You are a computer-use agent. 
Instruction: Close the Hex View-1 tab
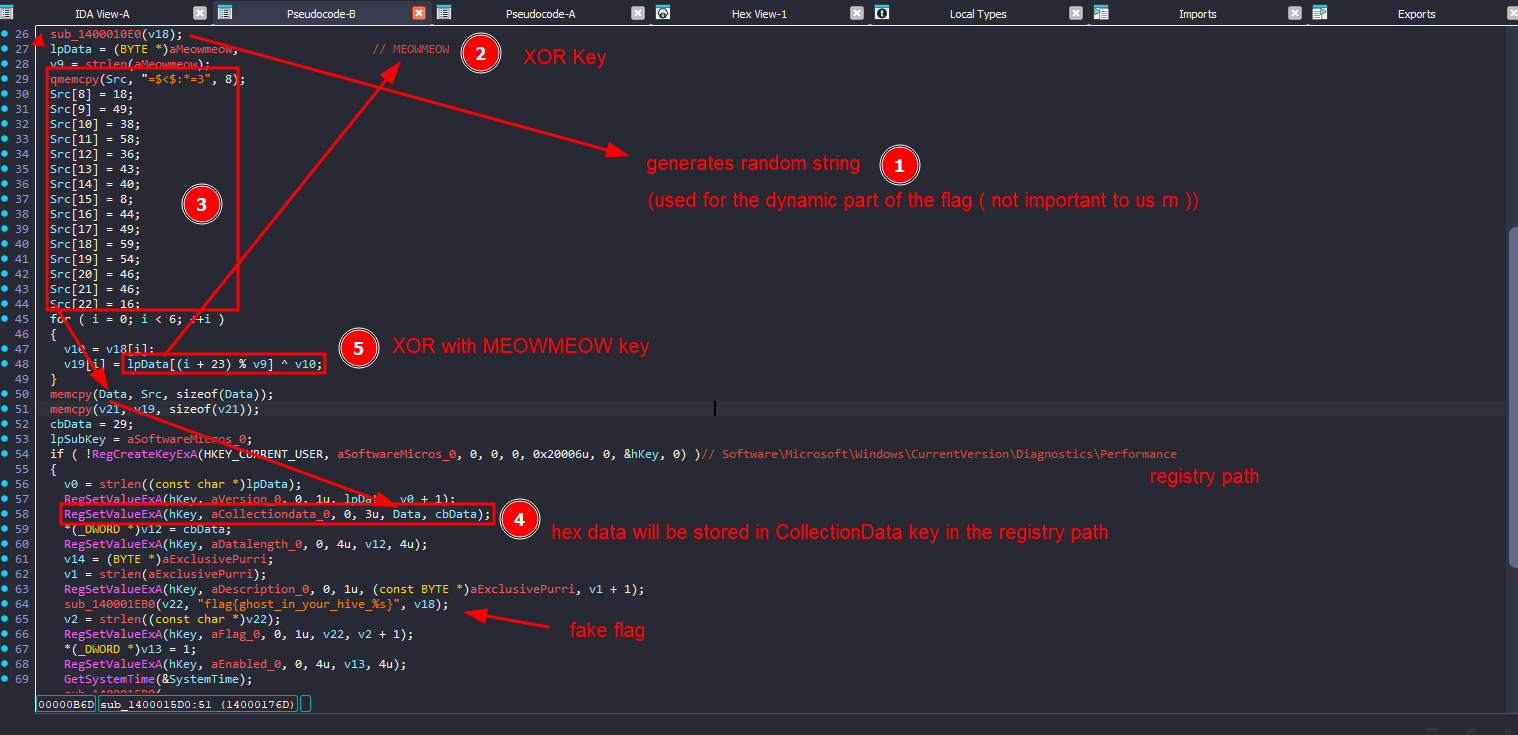[857, 13]
